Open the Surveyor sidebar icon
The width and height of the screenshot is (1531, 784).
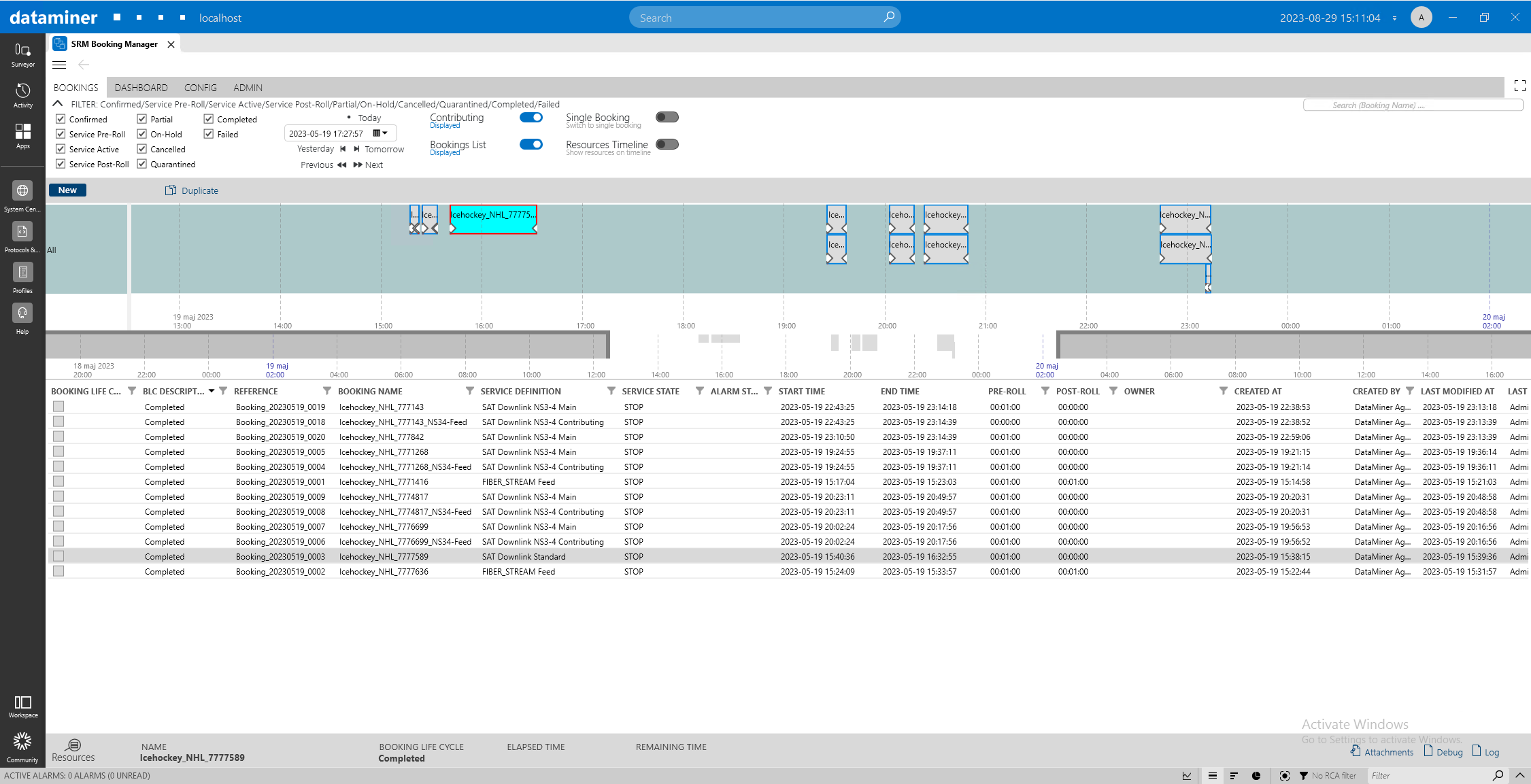point(22,55)
